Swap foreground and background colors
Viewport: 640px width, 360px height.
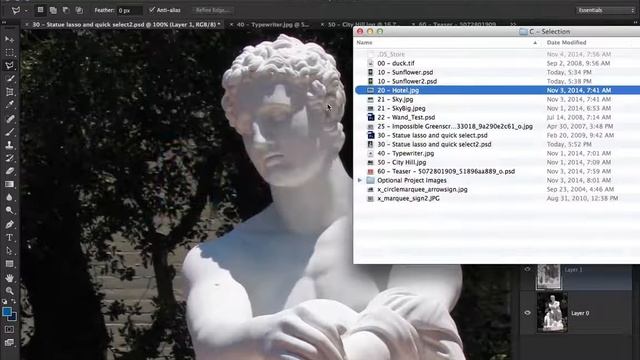click(13, 301)
